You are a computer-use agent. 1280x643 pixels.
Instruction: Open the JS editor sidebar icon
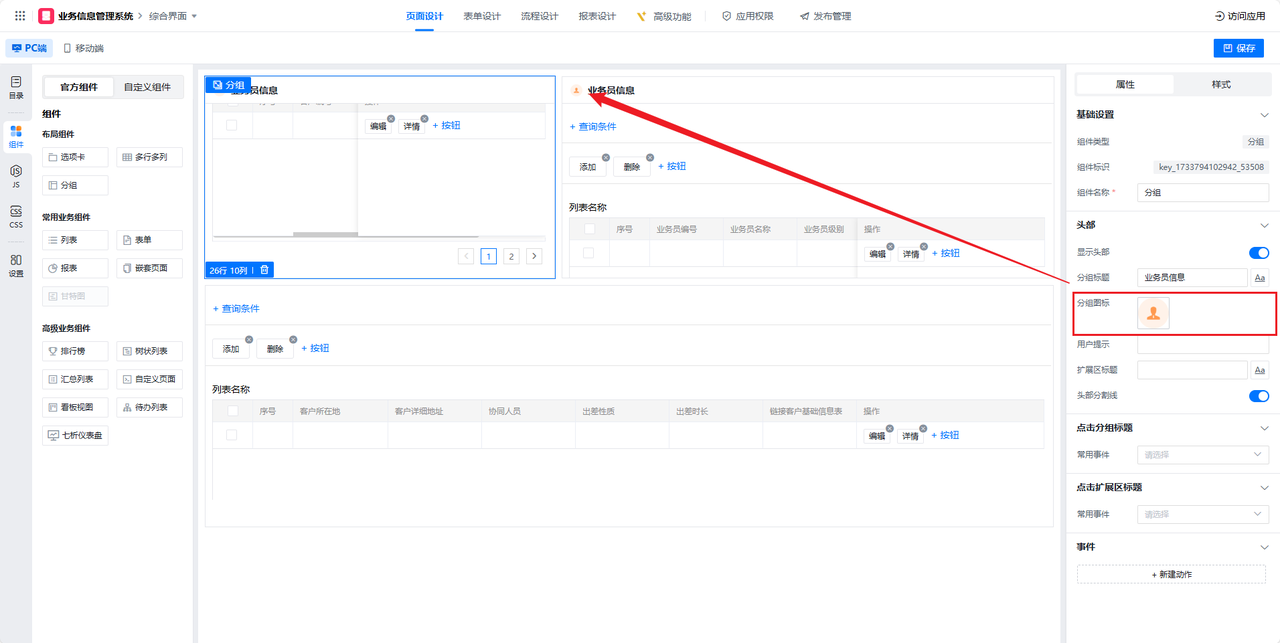(x=16, y=177)
